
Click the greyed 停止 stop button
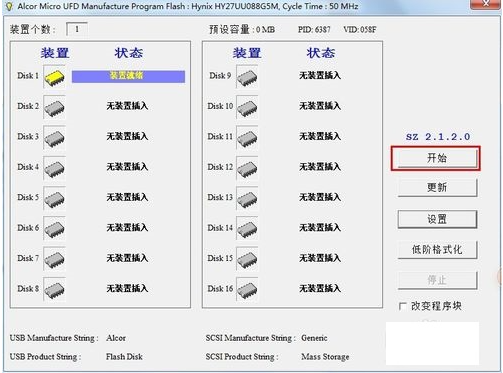(437, 280)
